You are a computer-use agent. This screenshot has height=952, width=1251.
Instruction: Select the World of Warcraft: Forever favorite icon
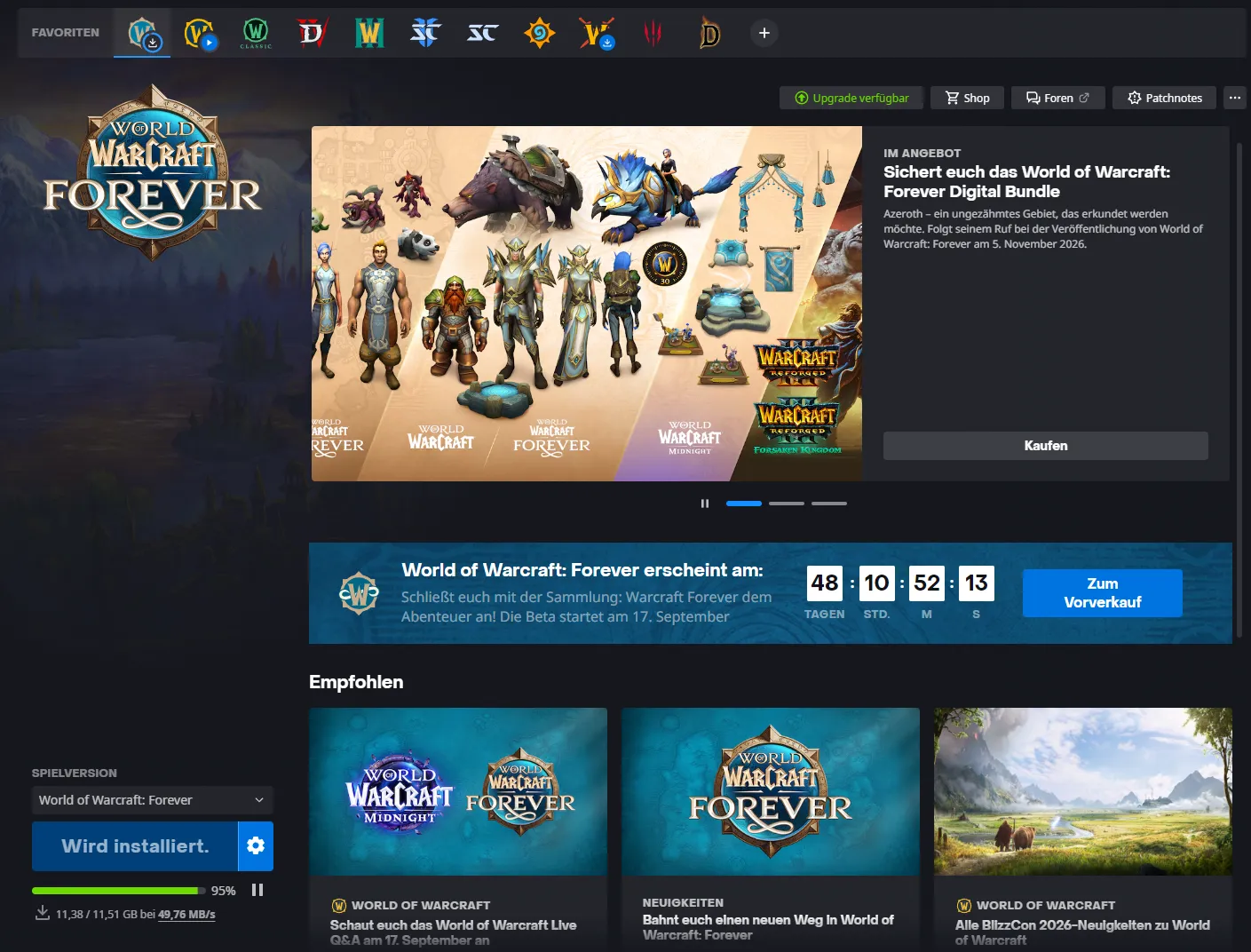coord(142,33)
